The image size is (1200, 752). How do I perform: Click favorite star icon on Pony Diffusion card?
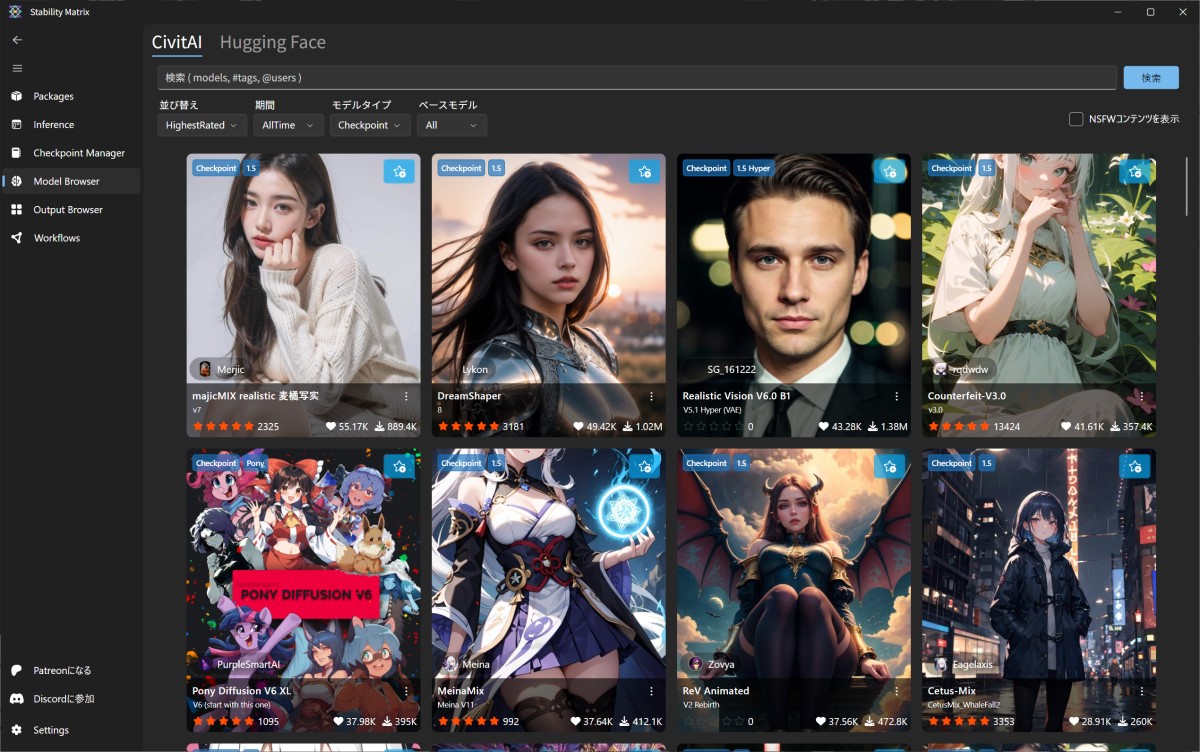click(x=399, y=466)
